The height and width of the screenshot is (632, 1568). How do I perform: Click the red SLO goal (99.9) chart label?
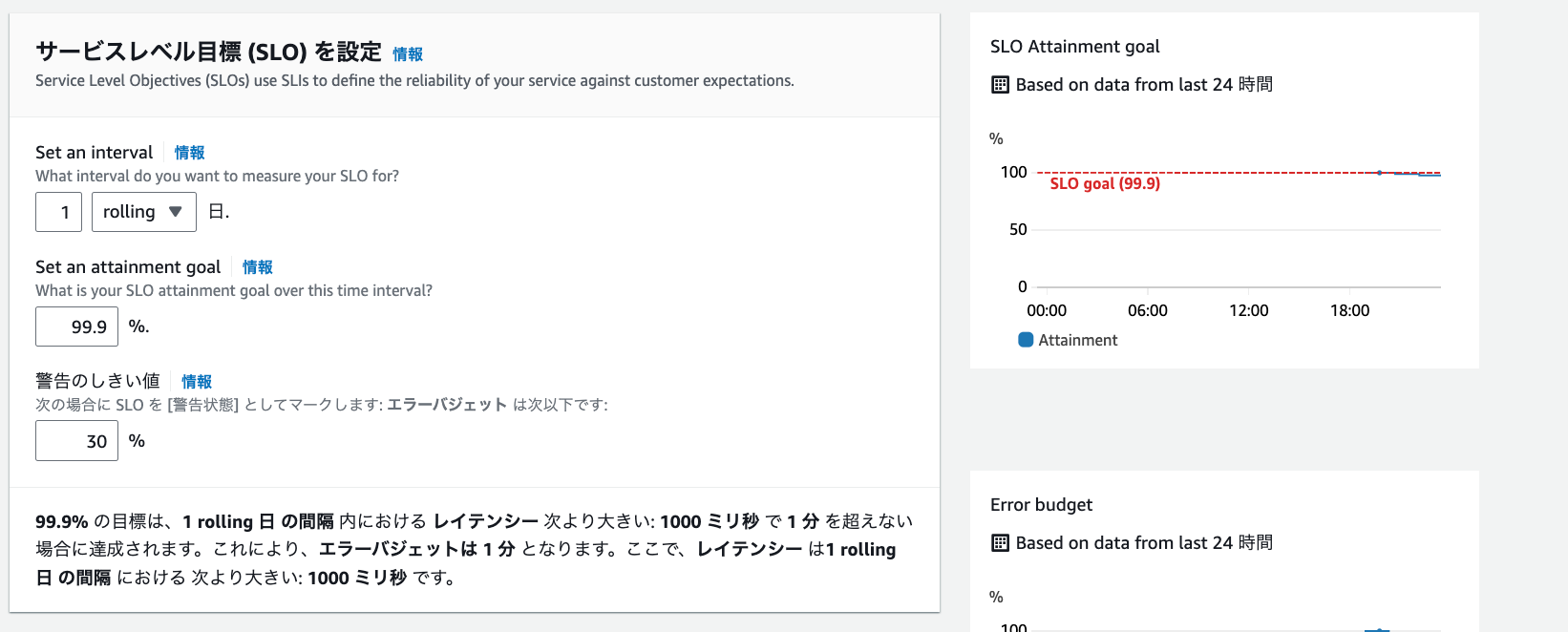(x=1105, y=183)
